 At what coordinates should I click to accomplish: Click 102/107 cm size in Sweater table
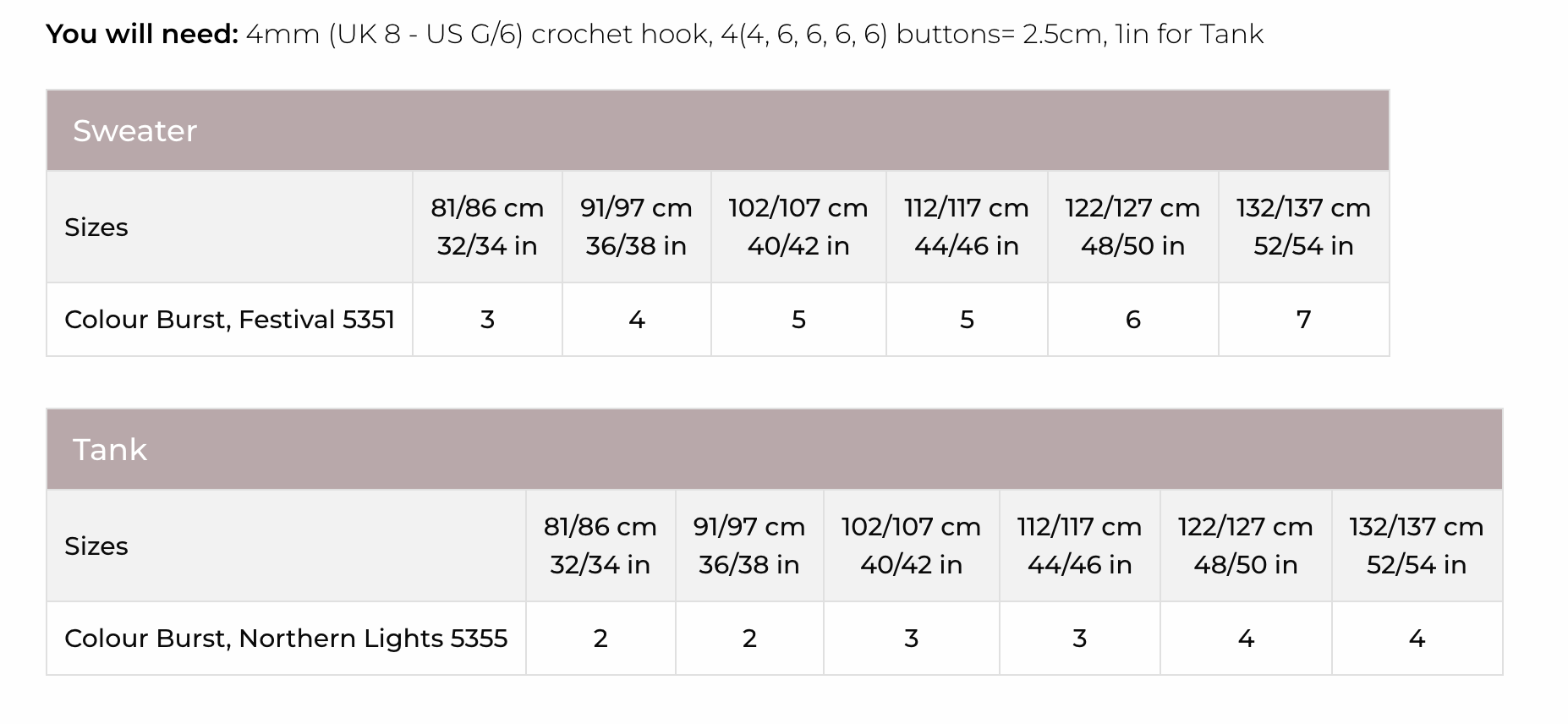pos(798,227)
